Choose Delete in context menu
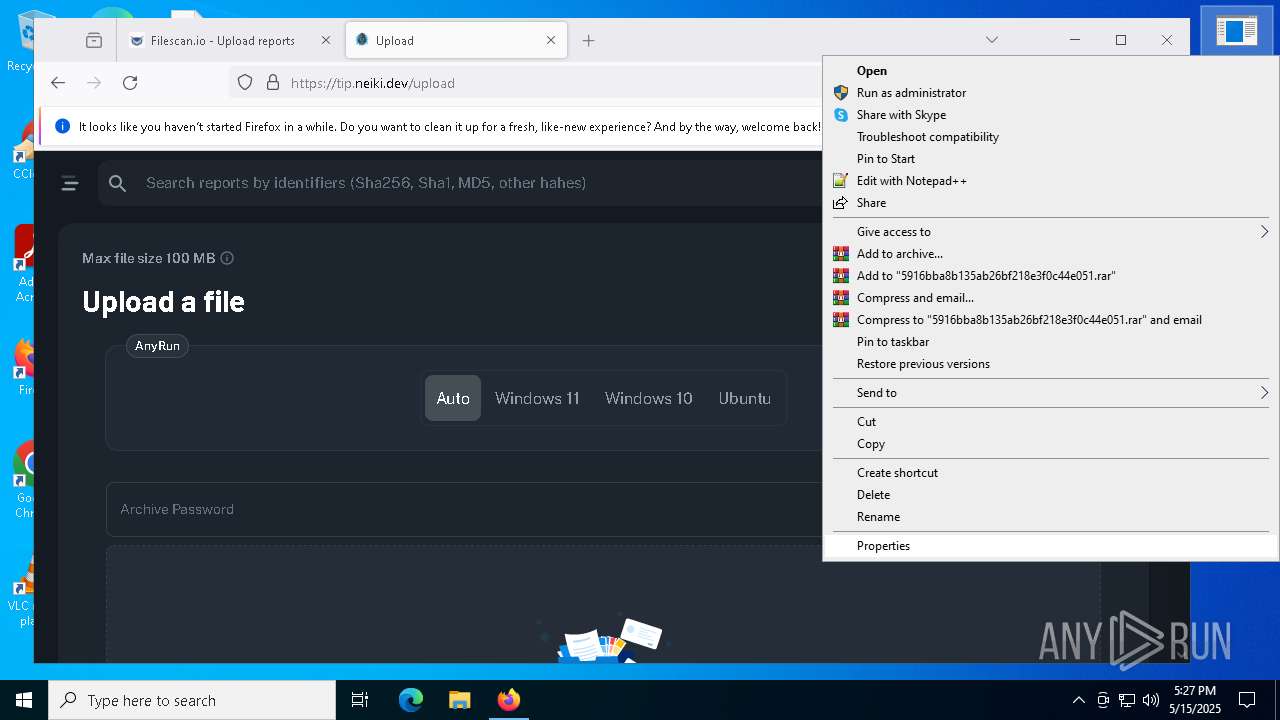This screenshot has width=1280, height=720. coord(1050,495)
